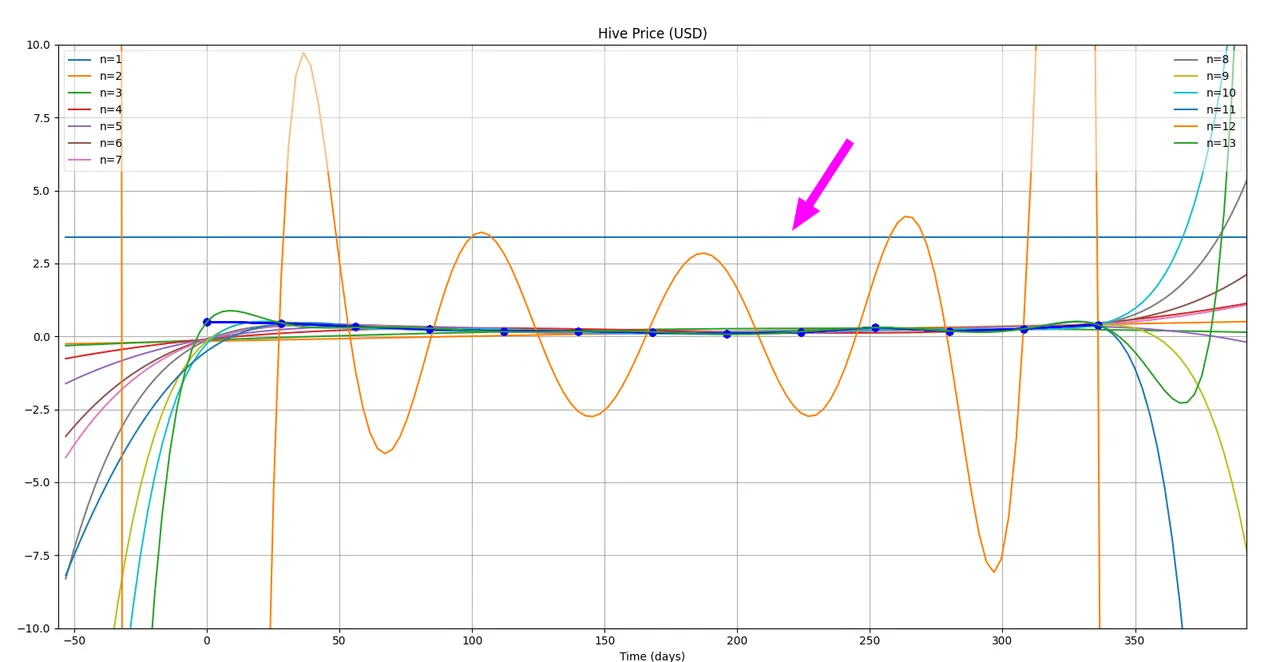Select the n=11 legend label
Screen dimensions: 1280x662
[x=1220, y=110]
